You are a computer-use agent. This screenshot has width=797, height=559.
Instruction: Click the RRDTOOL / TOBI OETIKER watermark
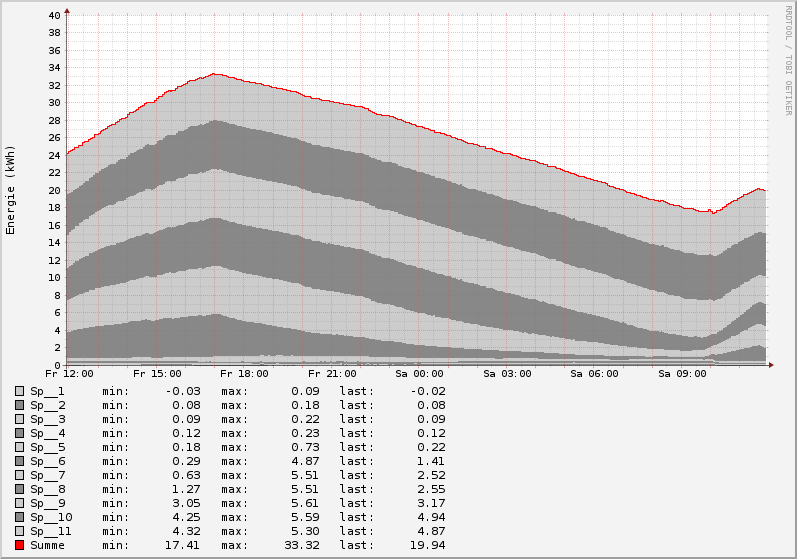click(788, 60)
